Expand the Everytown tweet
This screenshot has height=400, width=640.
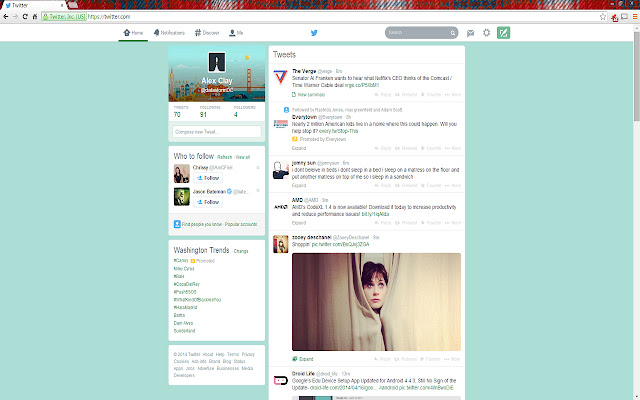tap(299, 148)
